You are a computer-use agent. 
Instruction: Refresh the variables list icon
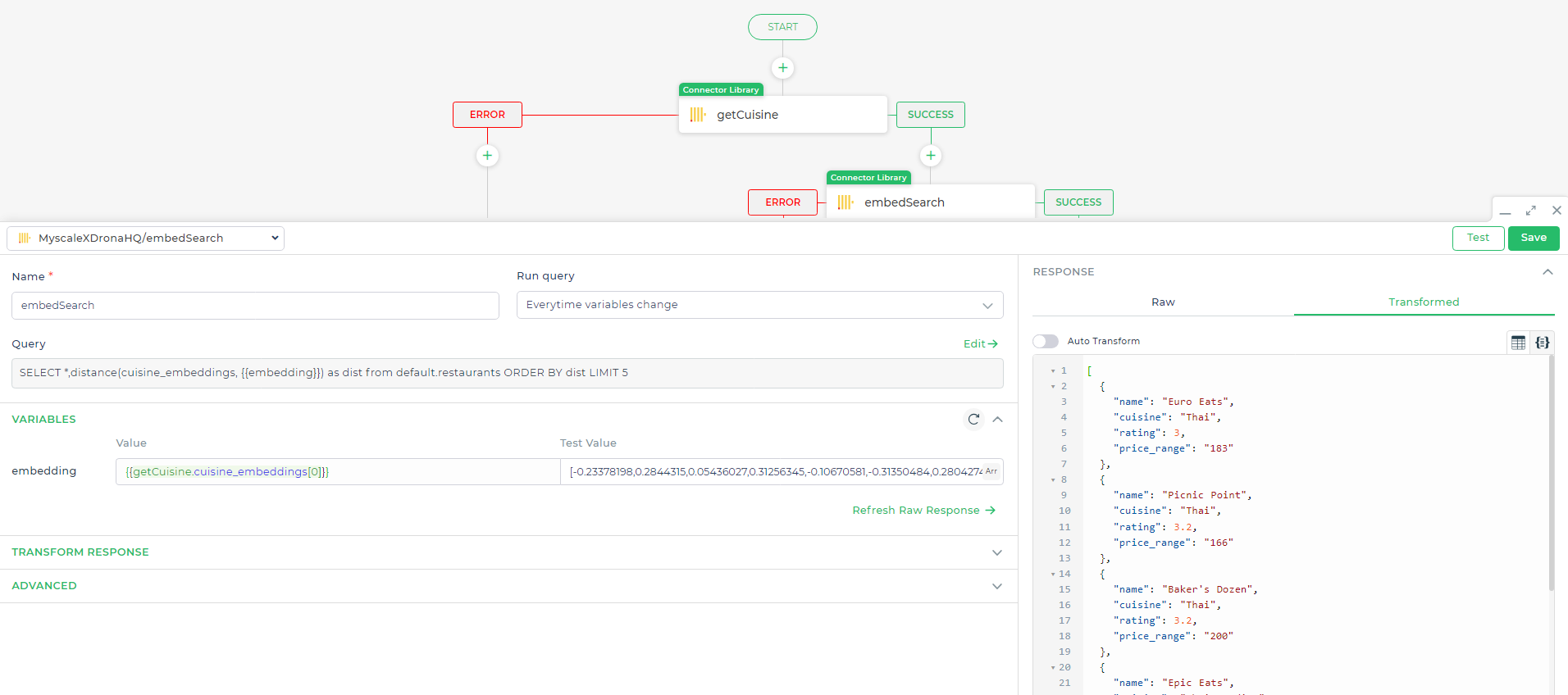[x=973, y=420]
